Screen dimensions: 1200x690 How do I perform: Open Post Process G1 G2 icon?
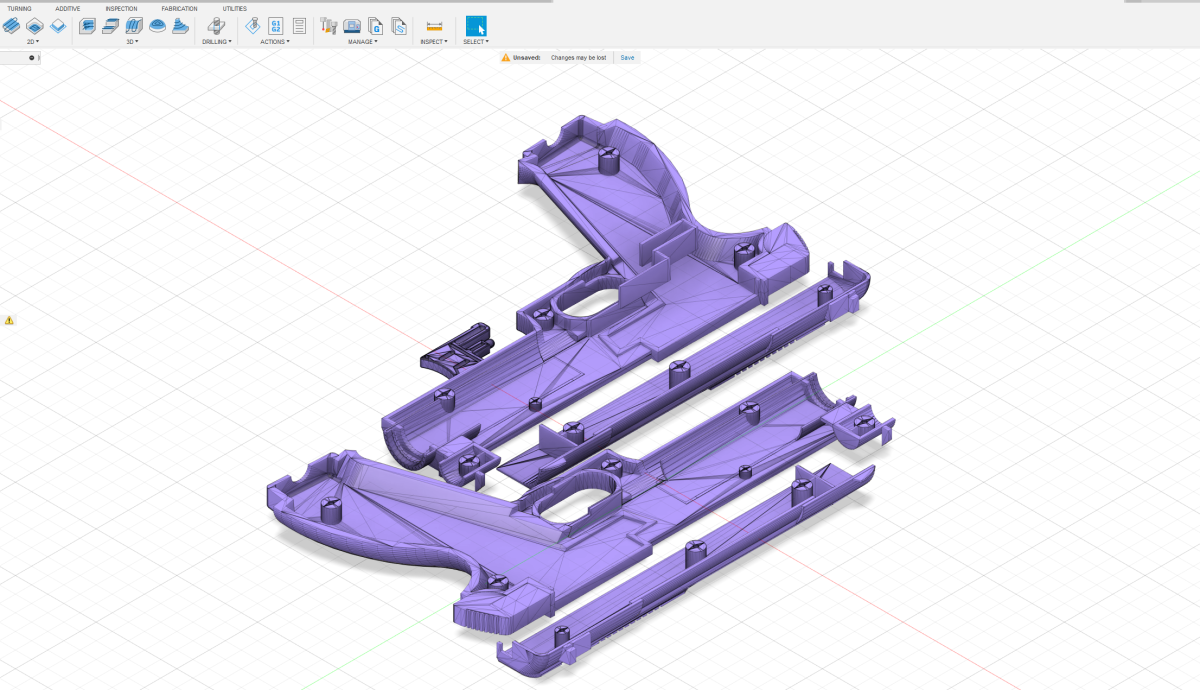click(x=276, y=26)
